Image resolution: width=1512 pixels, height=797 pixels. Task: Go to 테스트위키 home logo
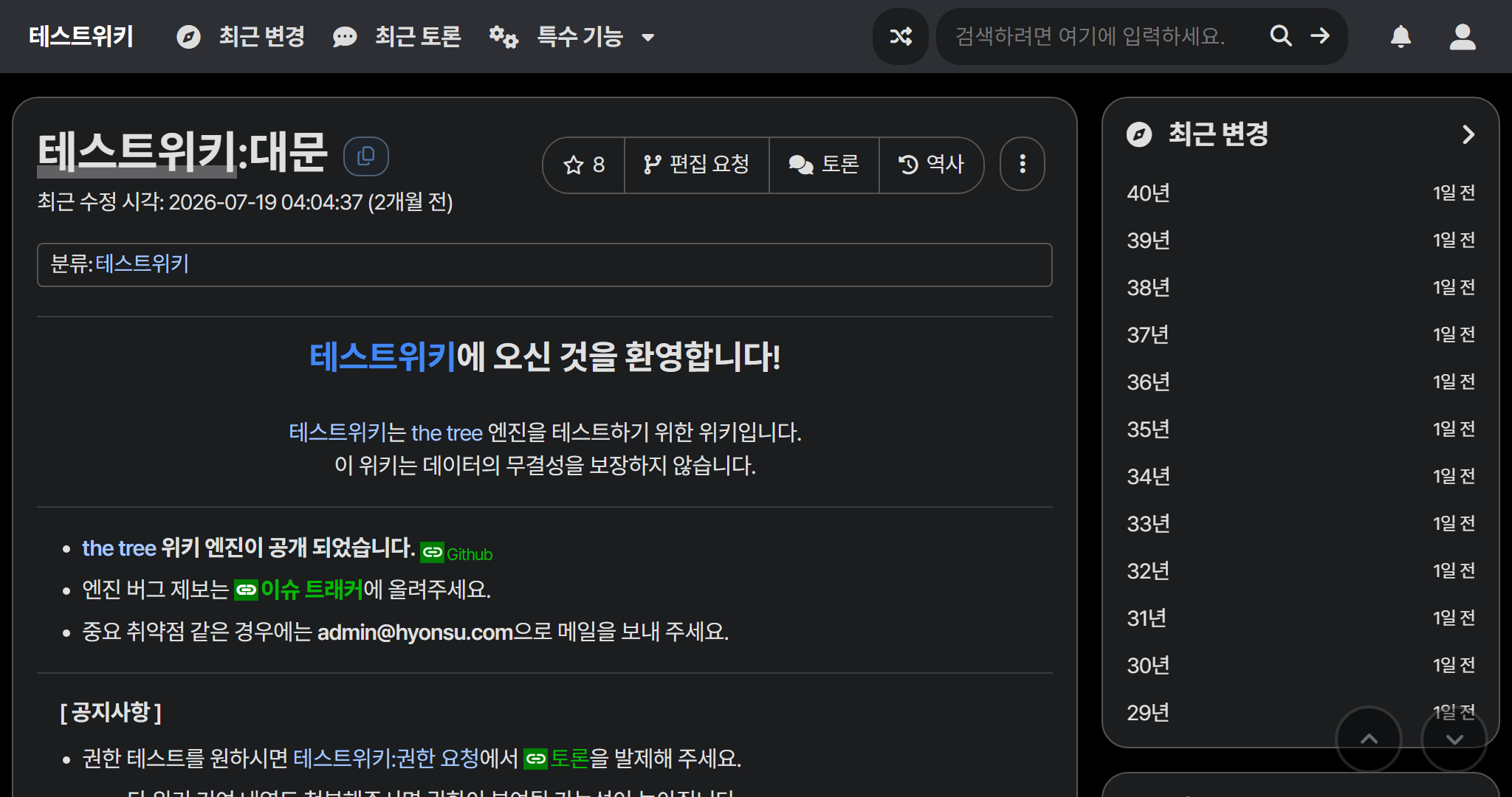(81, 36)
